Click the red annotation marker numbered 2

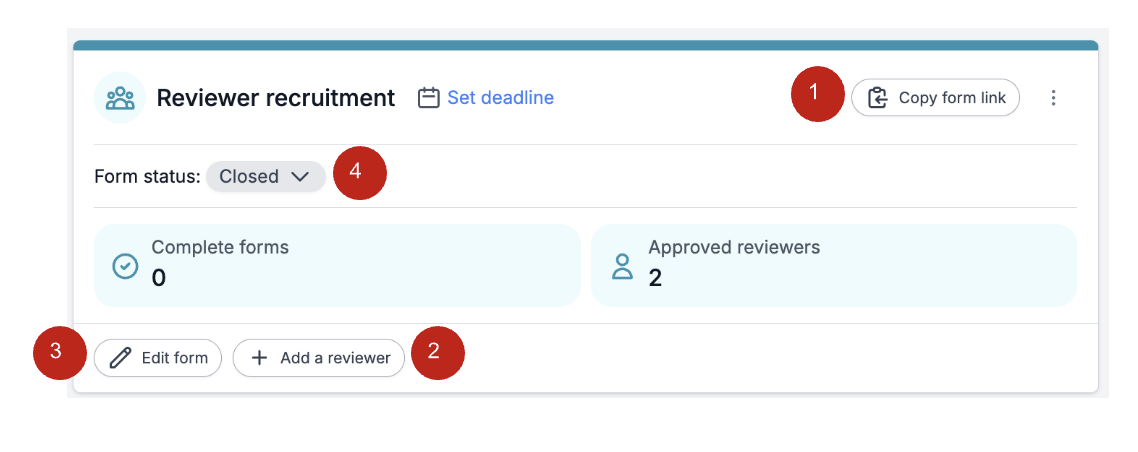pyautogui.click(x=438, y=353)
